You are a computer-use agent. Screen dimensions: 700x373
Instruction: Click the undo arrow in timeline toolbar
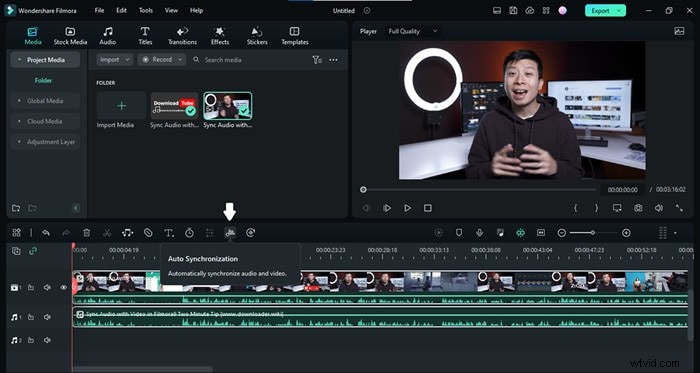click(x=46, y=232)
